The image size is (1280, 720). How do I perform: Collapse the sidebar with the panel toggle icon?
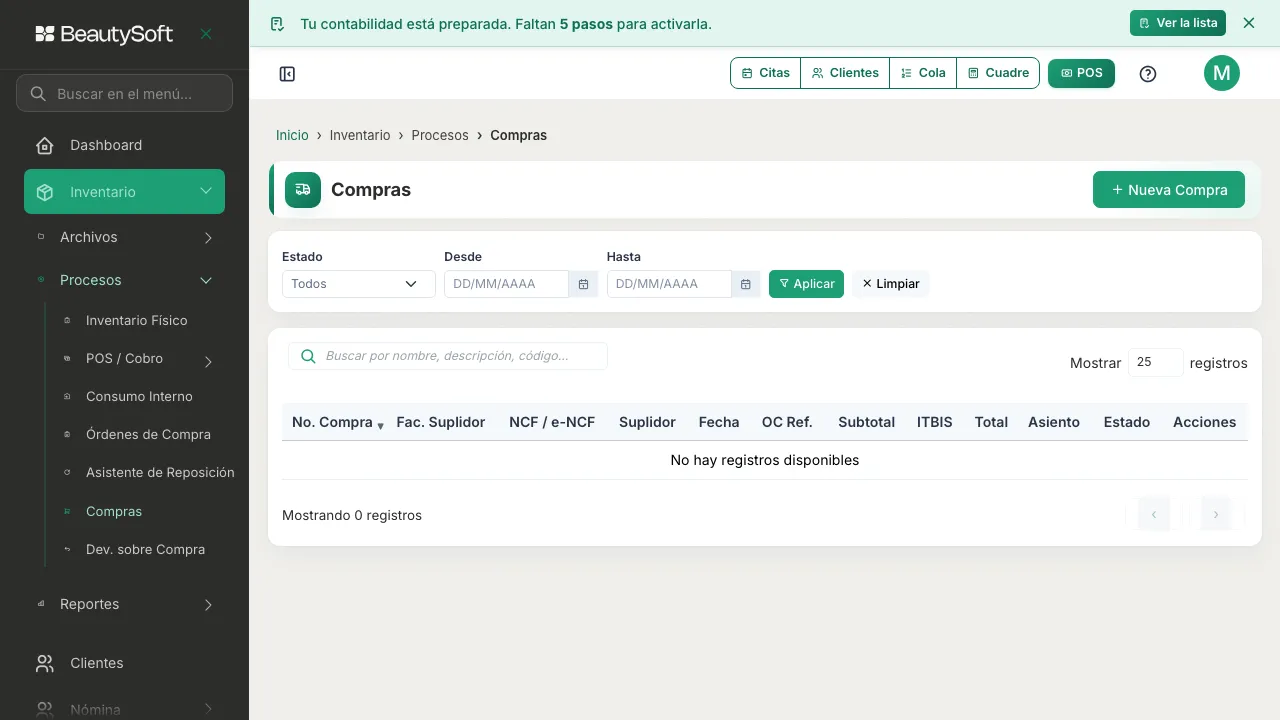(287, 74)
